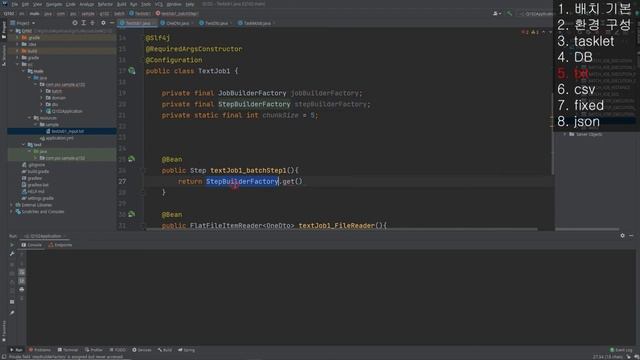
Task: Click Select Opened File locate icon
Action: coord(75,23)
